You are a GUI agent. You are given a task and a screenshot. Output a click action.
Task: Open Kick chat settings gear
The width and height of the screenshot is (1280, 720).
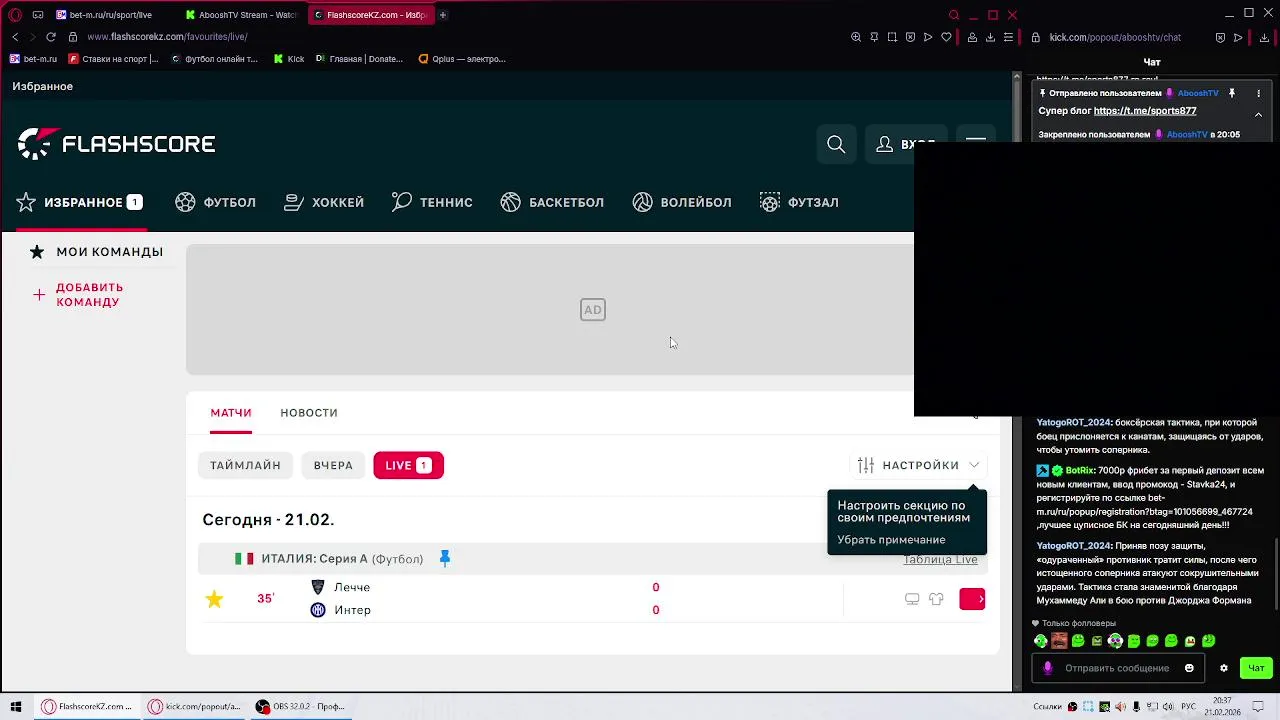(x=1224, y=668)
